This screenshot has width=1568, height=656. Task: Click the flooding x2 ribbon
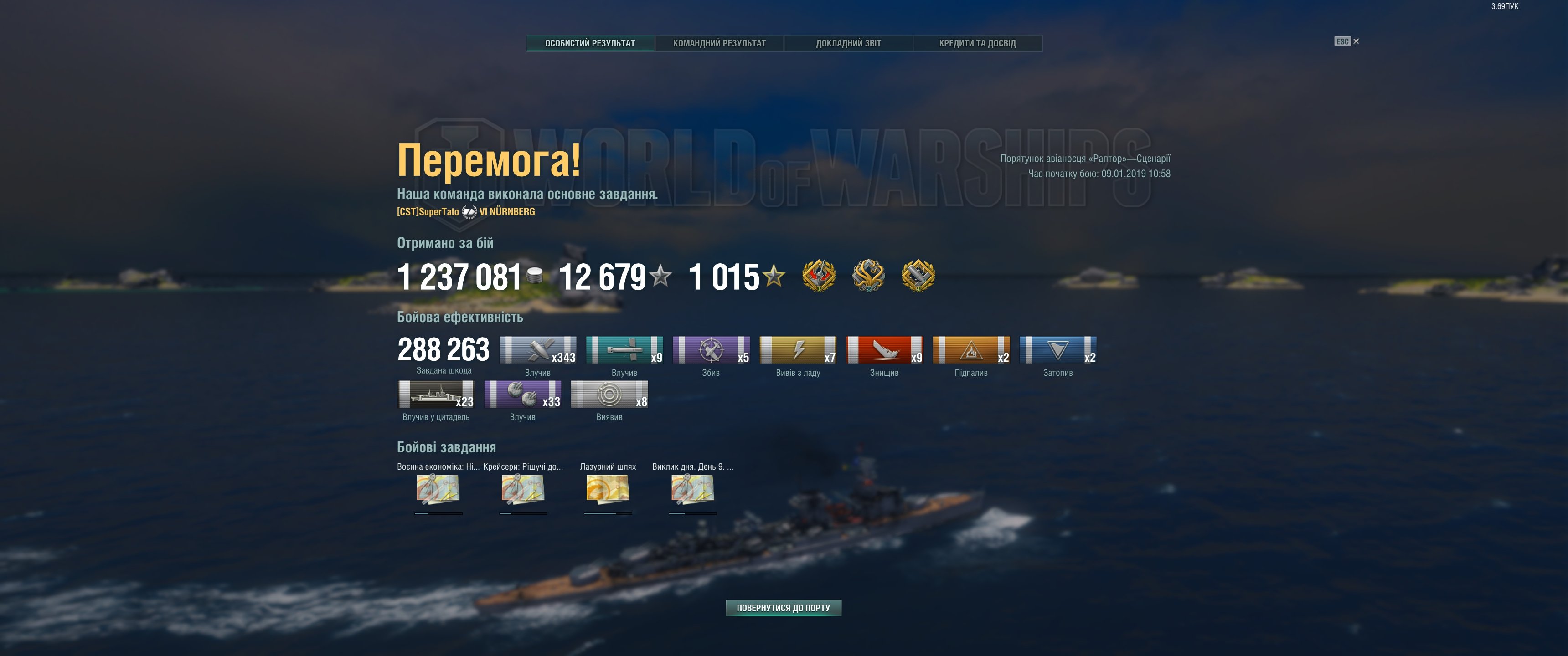[1058, 350]
